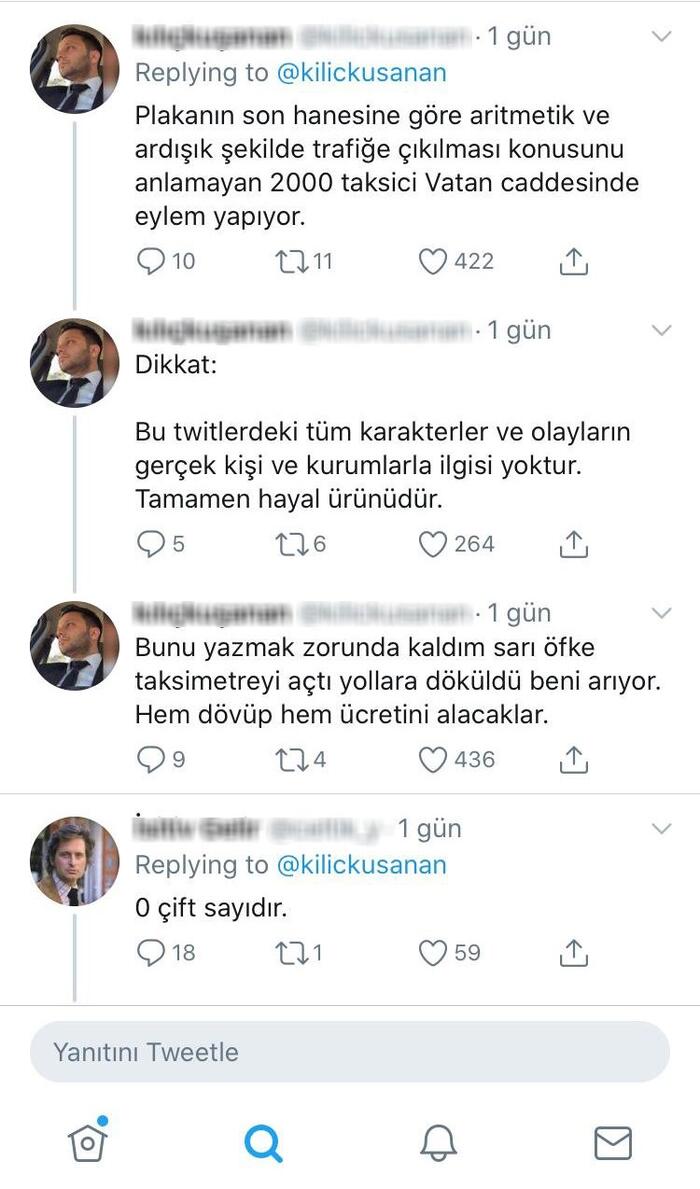700x1189 pixels.
Task: Tap '@kilickusanan' mention in the last reply
Action: 361,865
